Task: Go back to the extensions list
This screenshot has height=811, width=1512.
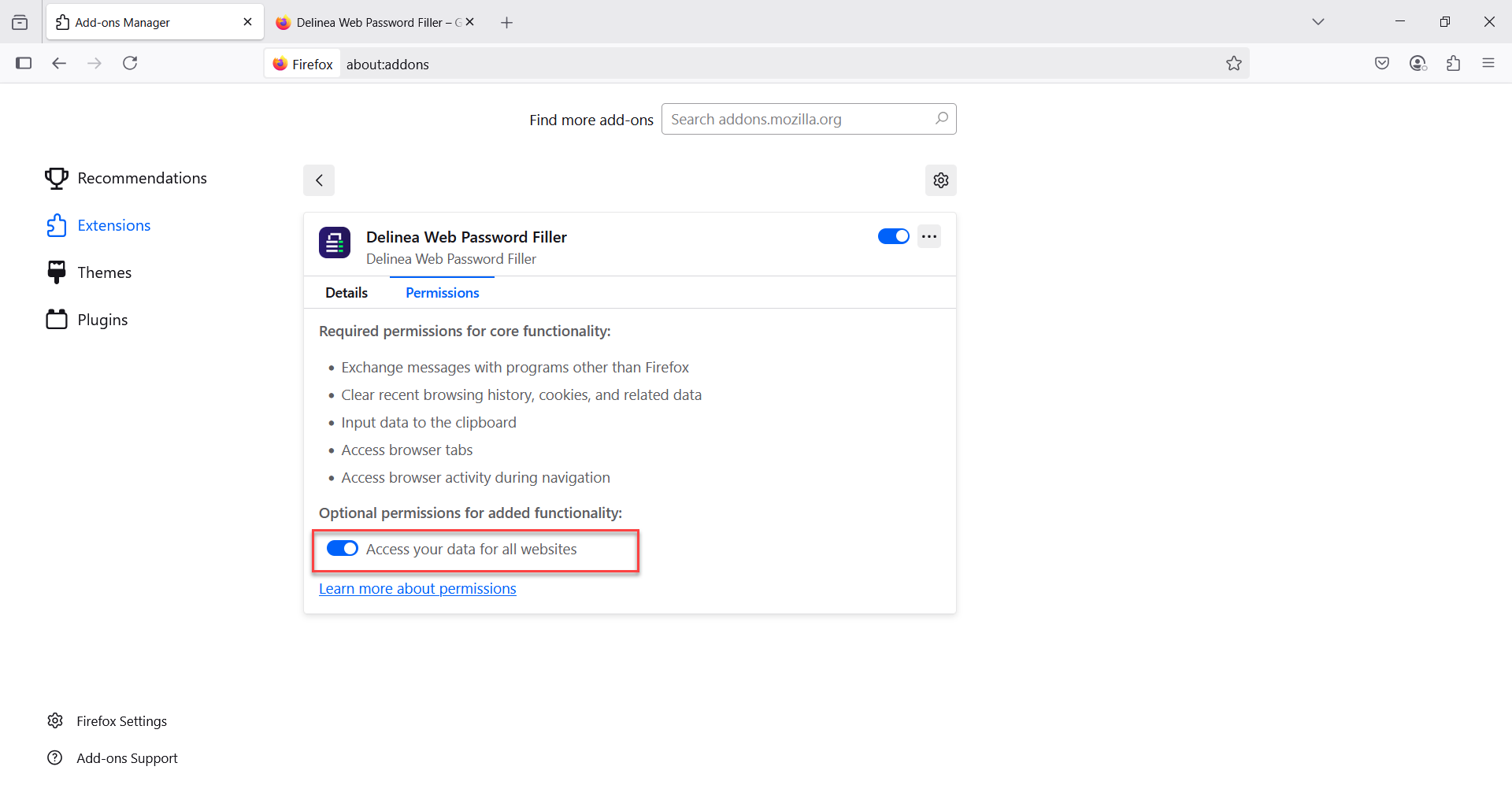Action: [x=319, y=180]
